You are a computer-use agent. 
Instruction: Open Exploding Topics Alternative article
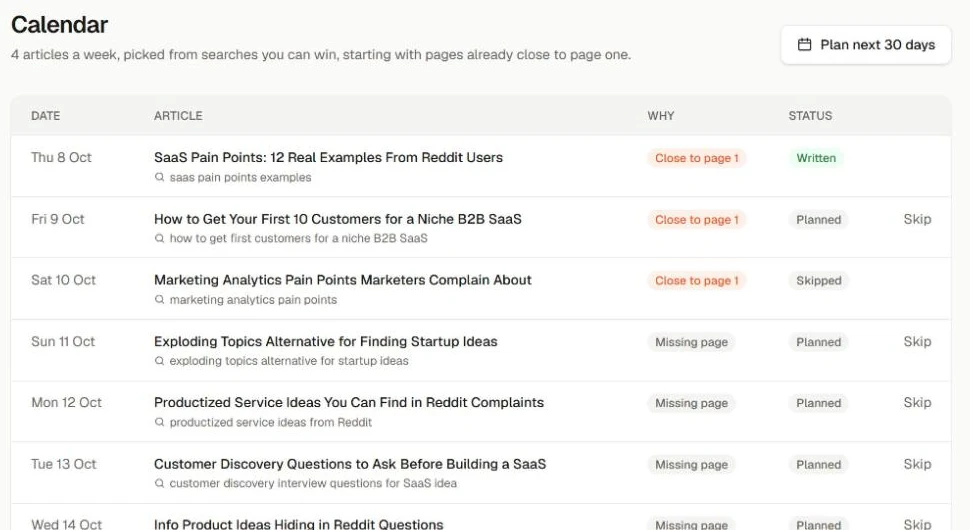click(325, 341)
